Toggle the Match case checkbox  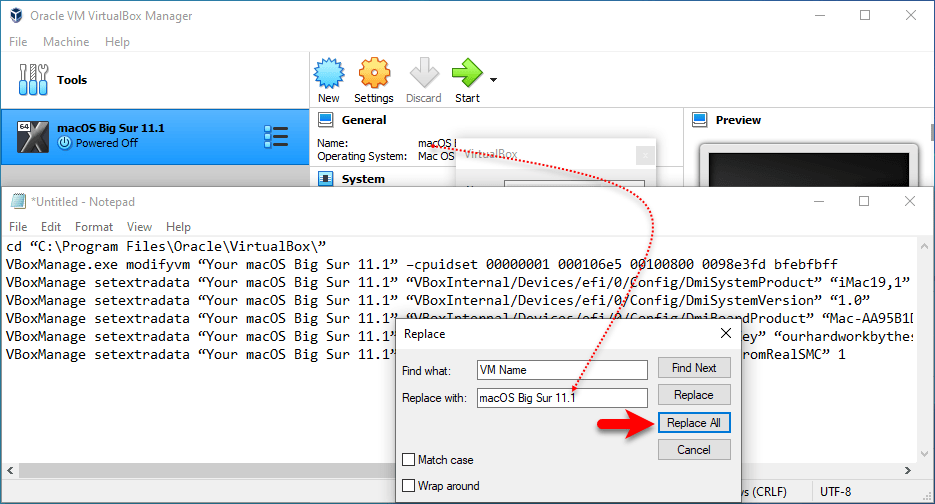coord(408,460)
